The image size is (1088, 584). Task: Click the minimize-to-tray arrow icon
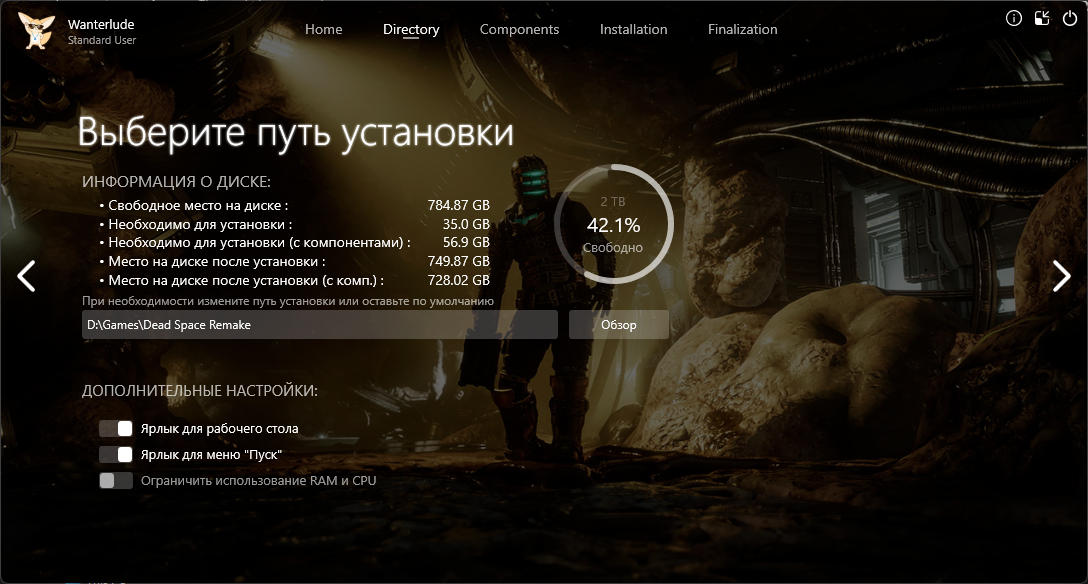1041,18
